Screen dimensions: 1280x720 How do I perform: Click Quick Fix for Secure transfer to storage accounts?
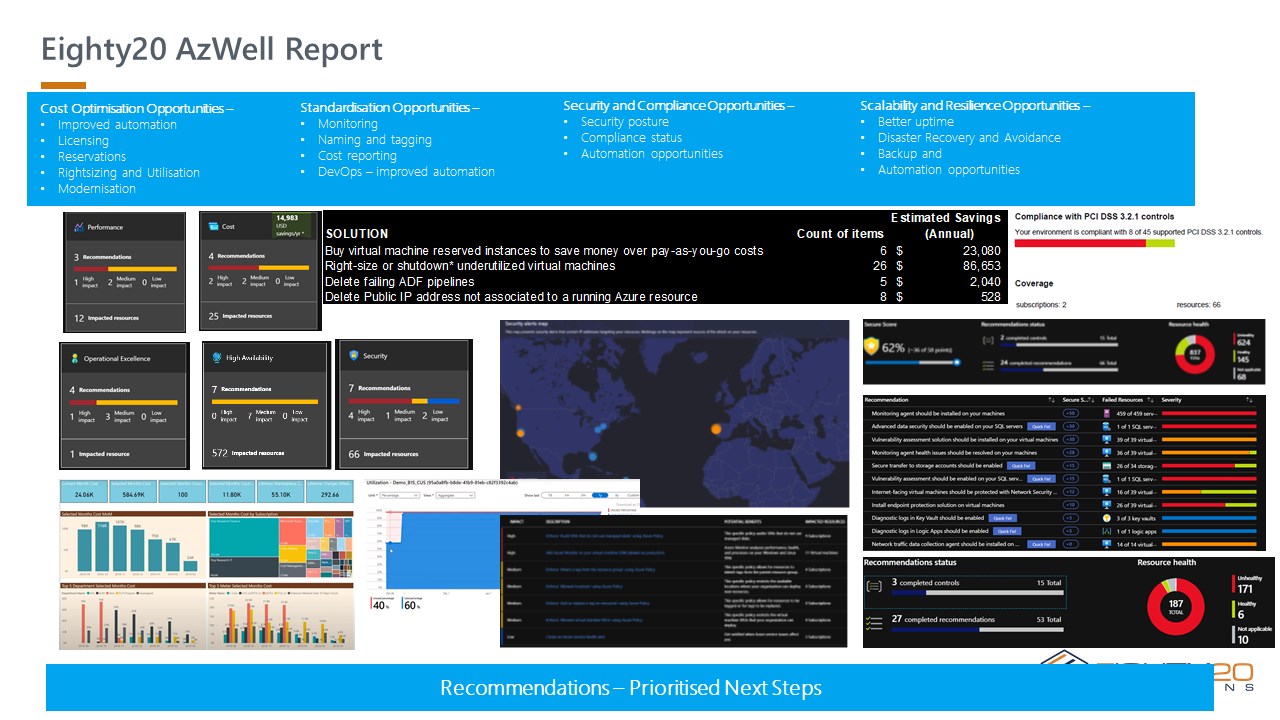[1021, 466]
